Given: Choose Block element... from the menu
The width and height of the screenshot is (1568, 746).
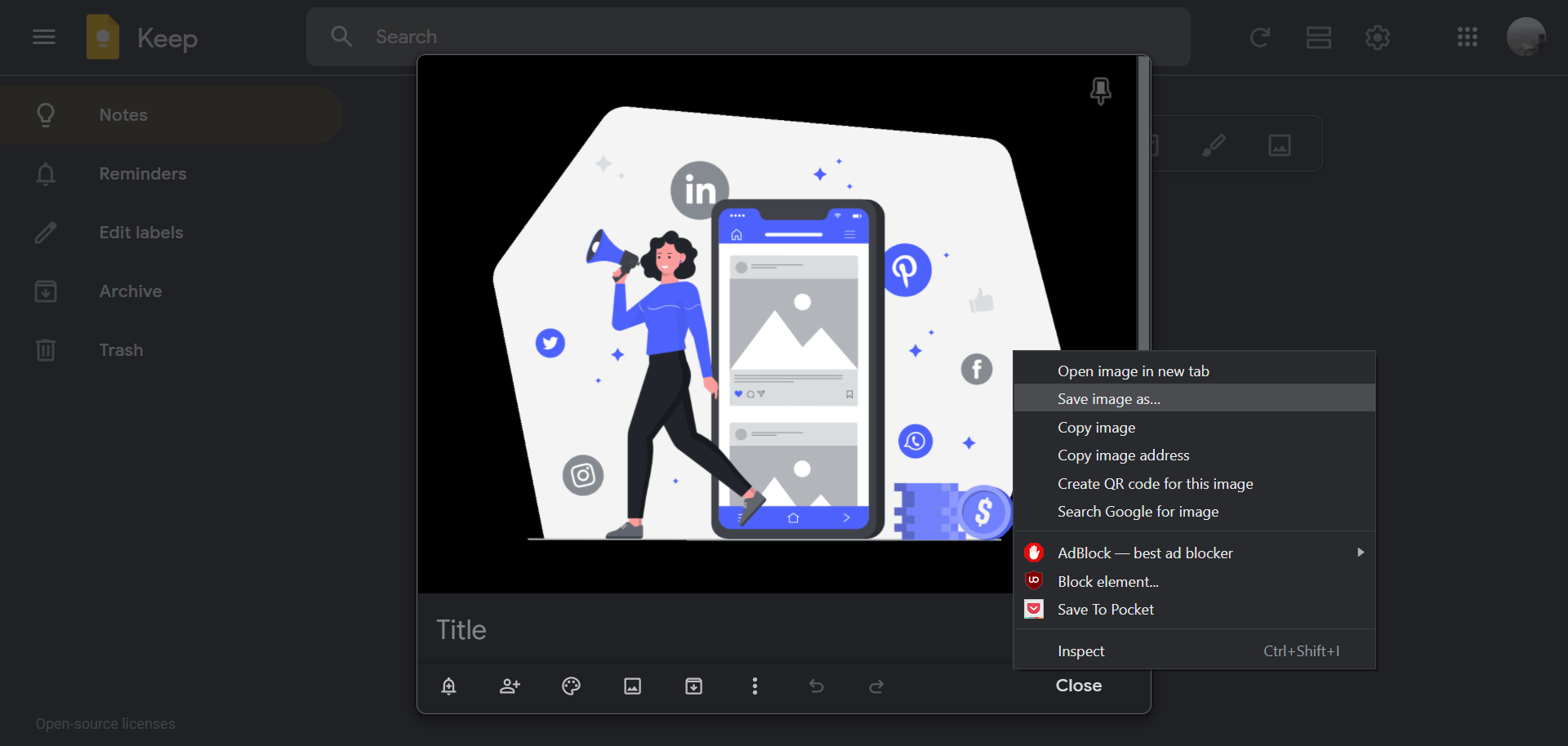Looking at the screenshot, I should click(1195, 582).
